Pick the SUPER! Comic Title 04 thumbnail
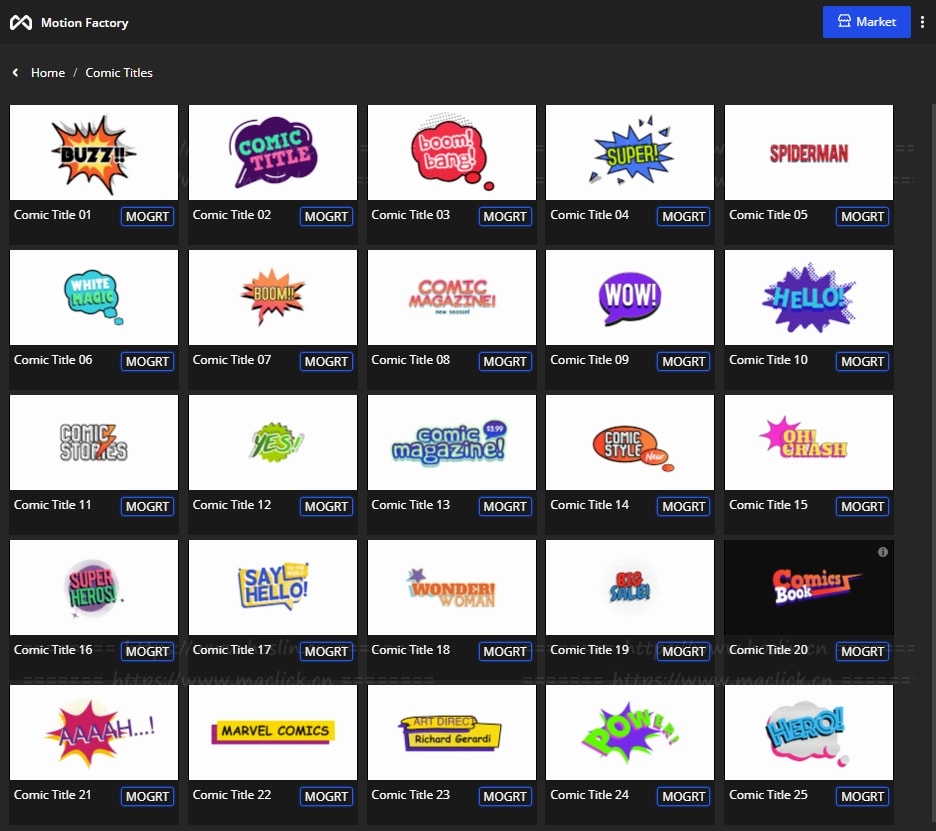This screenshot has height=831, width=936. point(630,152)
